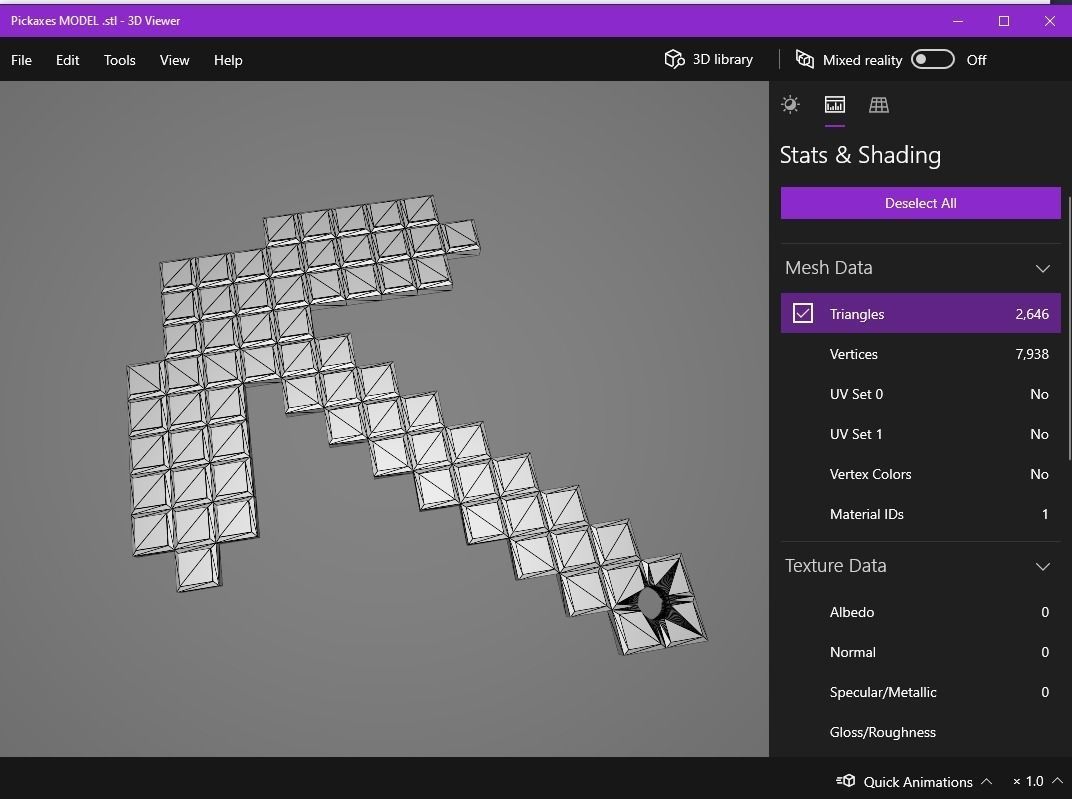
Task: Click the Mixed reality icon
Action: (805, 59)
